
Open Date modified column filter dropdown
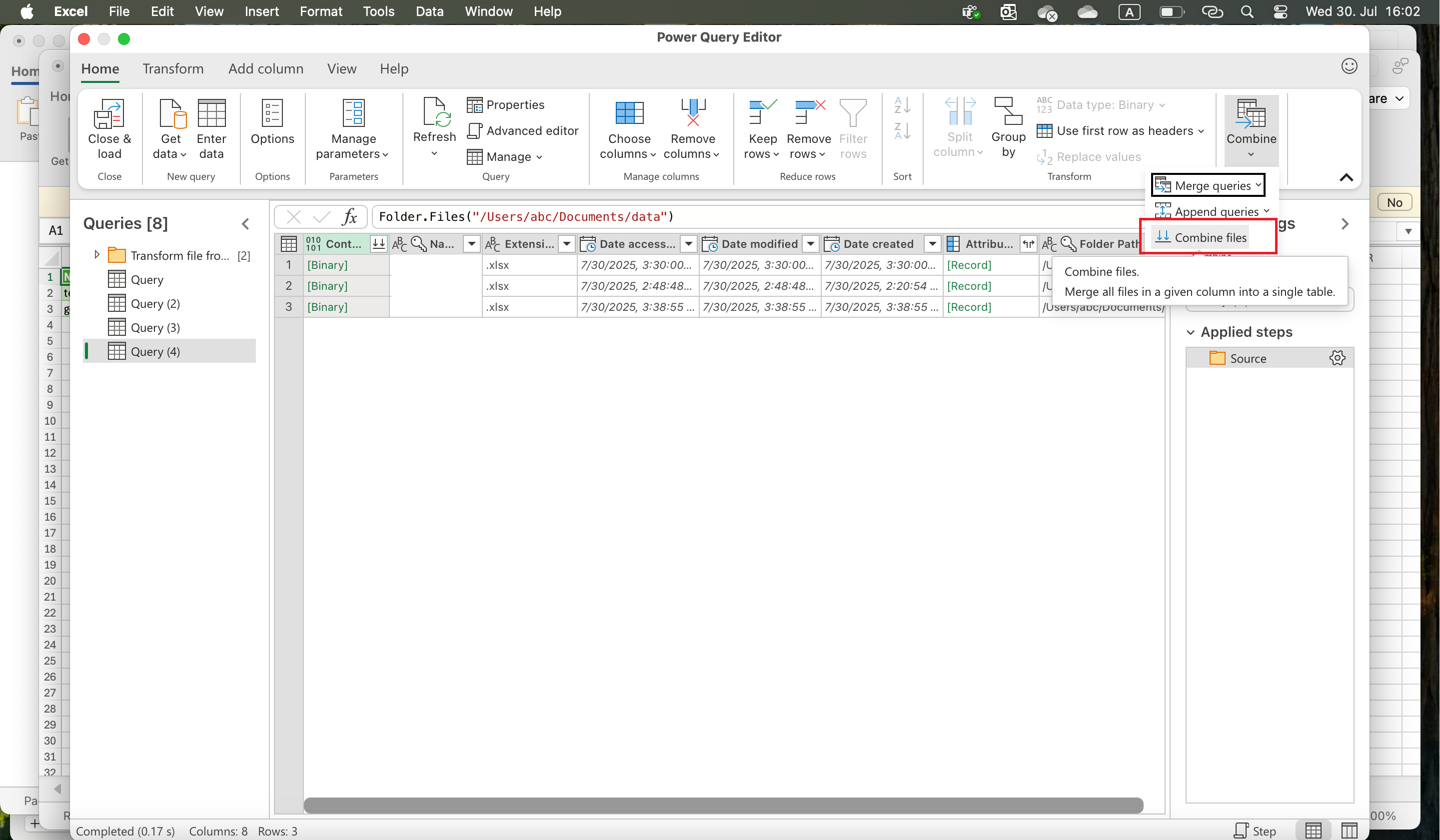click(810, 244)
